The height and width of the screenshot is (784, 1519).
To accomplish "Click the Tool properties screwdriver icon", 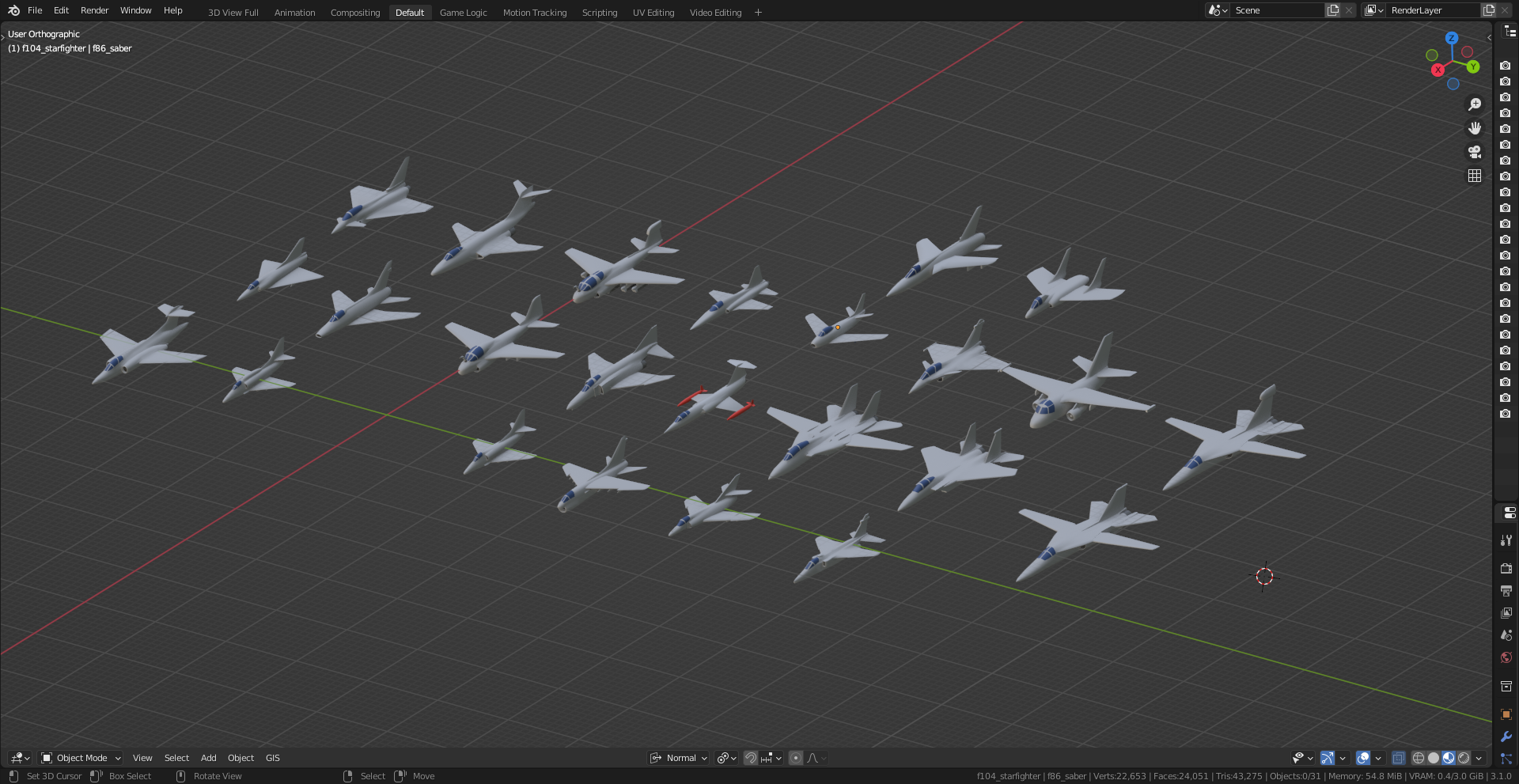I will pos(1506,540).
